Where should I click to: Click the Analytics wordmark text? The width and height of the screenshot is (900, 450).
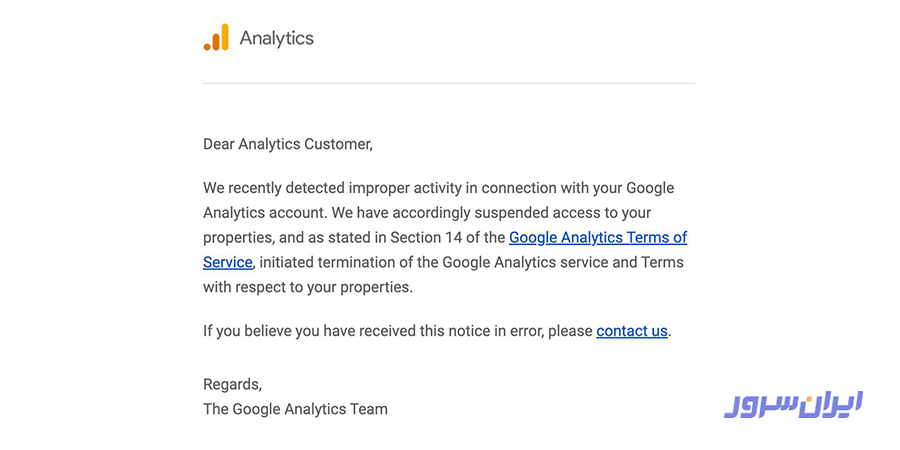coord(277,38)
